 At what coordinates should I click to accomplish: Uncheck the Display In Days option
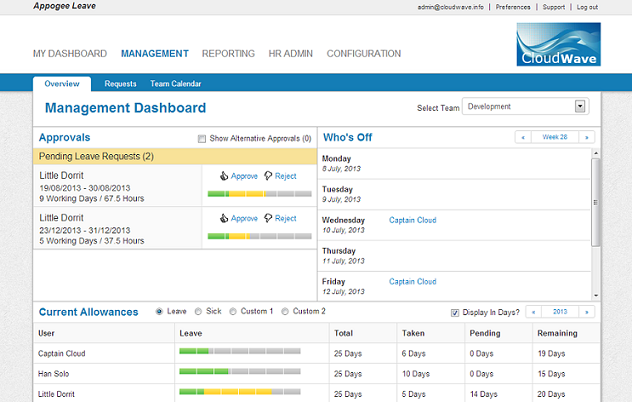pyautogui.click(x=456, y=312)
